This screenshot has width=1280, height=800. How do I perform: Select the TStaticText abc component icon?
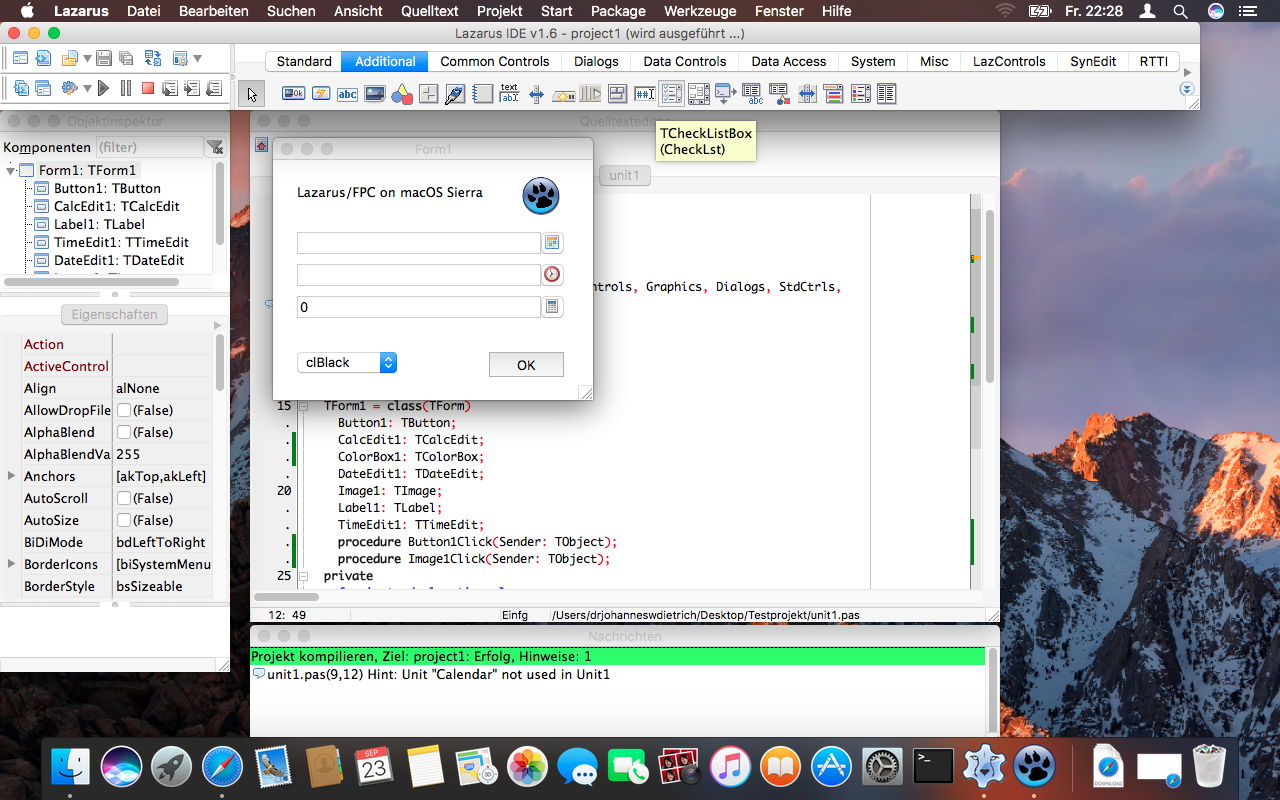pyautogui.click(x=347, y=94)
